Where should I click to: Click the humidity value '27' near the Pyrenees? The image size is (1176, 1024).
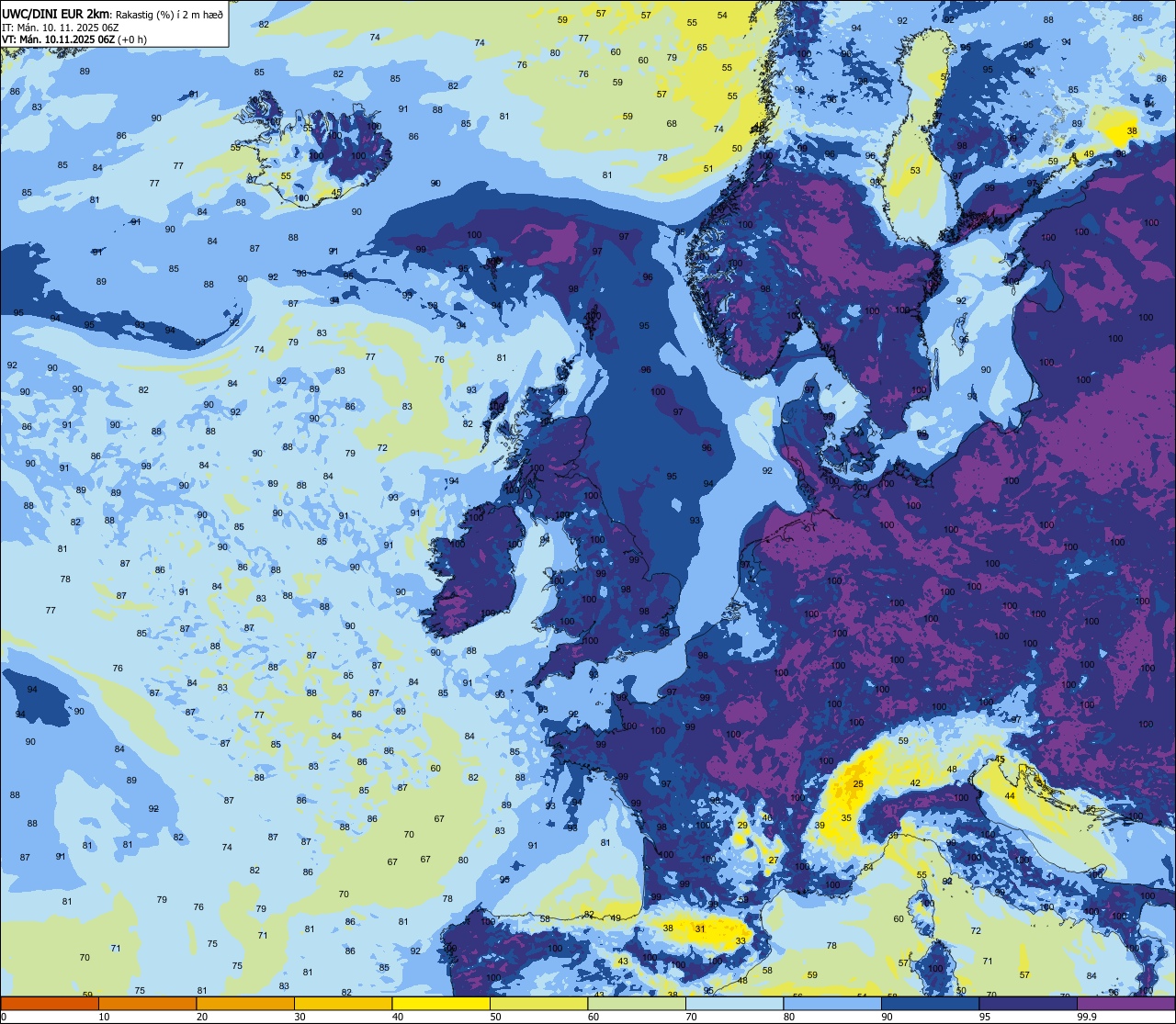pos(774,861)
